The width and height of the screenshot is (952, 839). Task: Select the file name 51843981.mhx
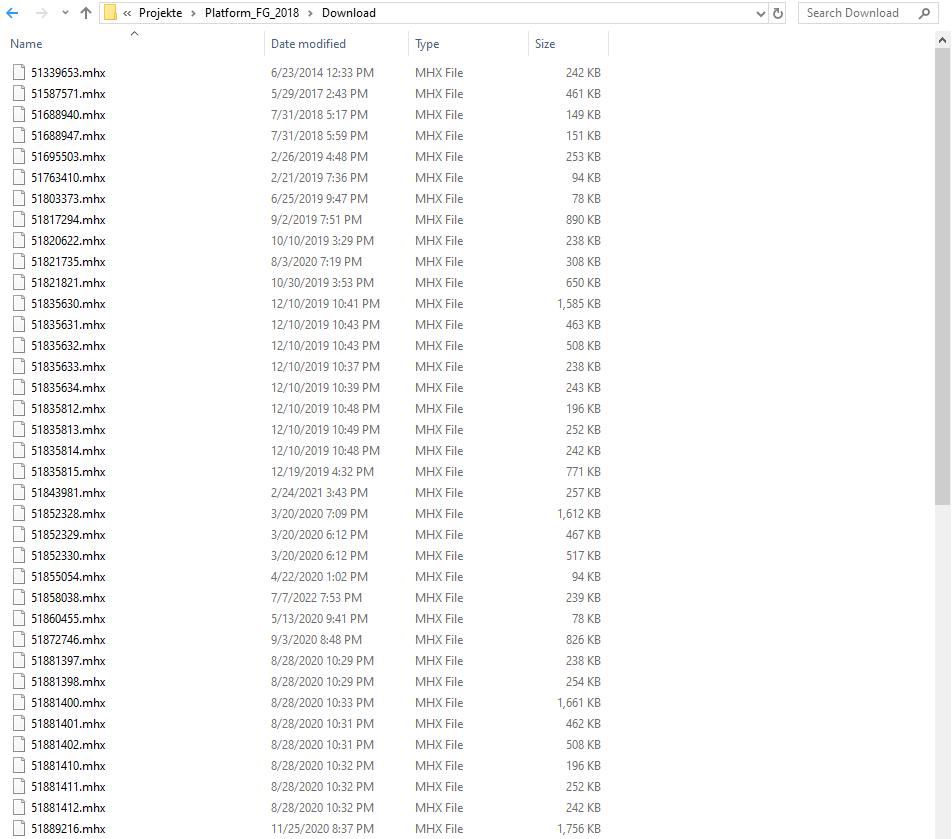pos(68,492)
